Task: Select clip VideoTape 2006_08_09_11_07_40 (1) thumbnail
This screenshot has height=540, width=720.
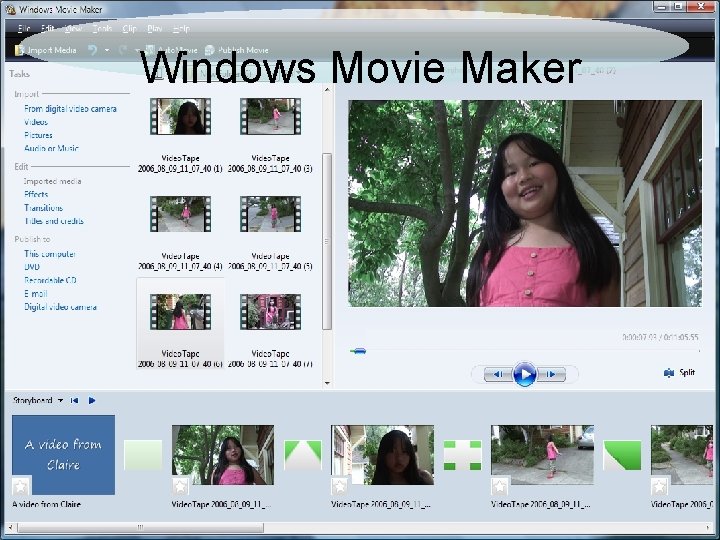Action: [x=180, y=117]
